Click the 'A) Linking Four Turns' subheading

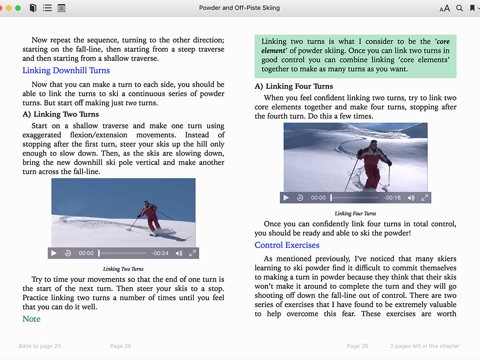pos(294,86)
